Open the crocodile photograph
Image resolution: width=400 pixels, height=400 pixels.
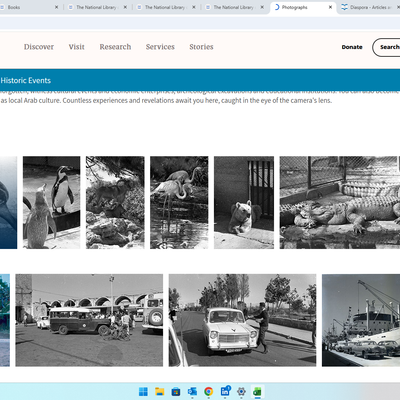tap(340, 202)
